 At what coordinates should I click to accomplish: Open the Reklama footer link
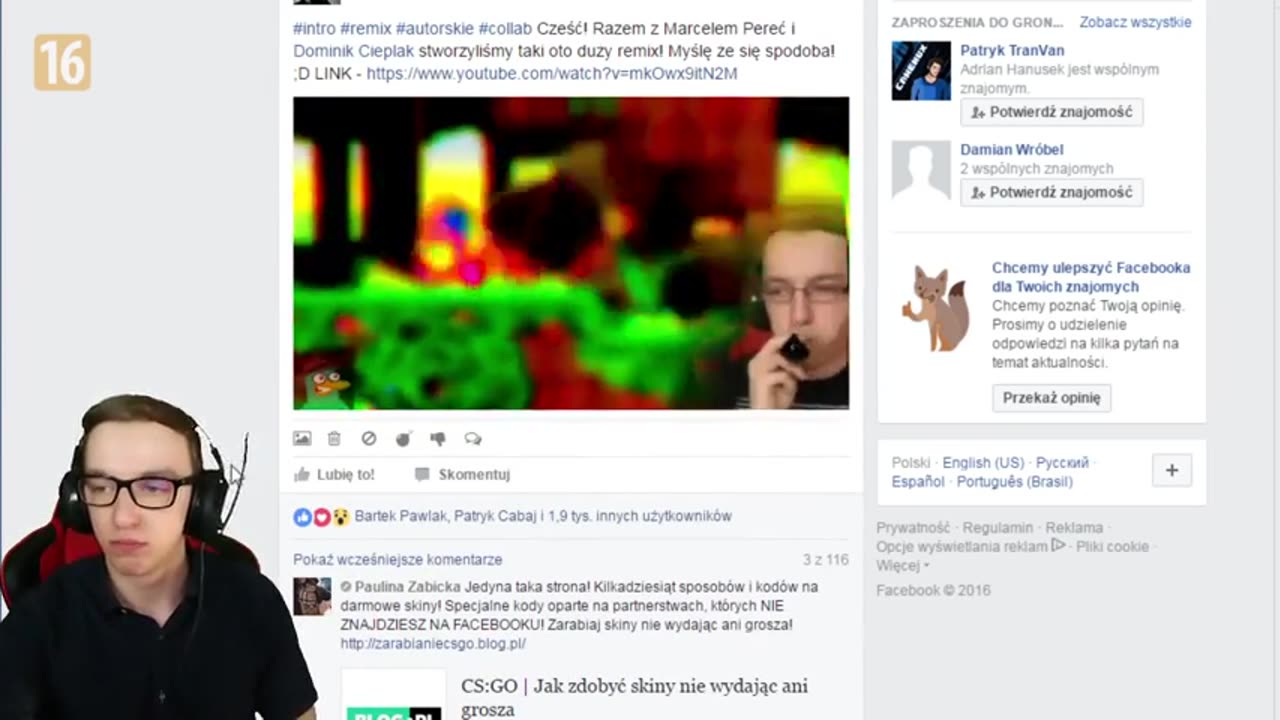1074,528
